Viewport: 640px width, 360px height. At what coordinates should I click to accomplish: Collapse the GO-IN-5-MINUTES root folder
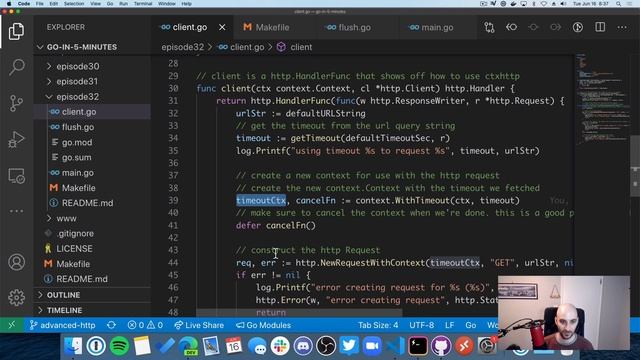40,47
